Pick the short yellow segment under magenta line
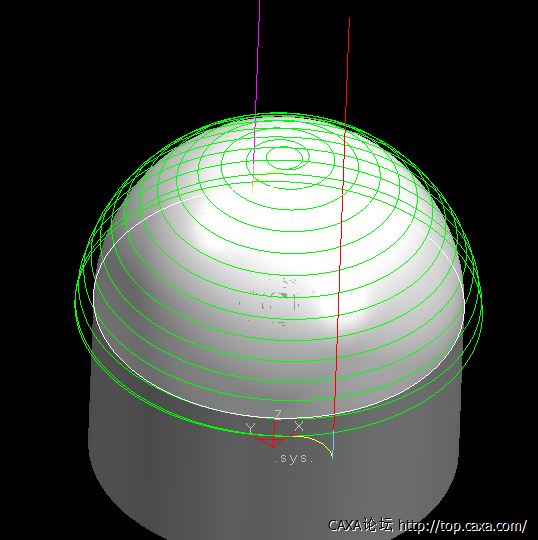The height and width of the screenshot is (540, 538). pyautogui.click(x=253, y=187)
